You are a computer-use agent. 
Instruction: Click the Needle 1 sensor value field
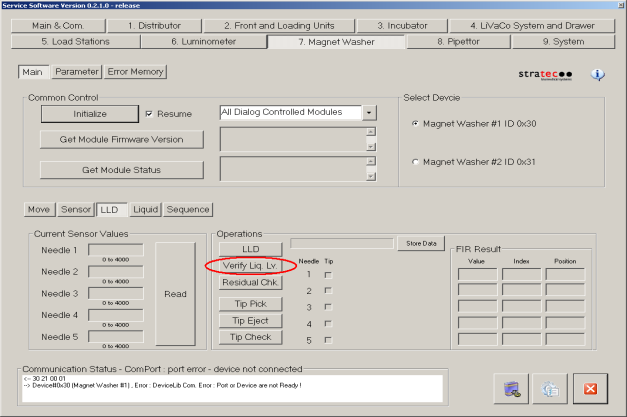(115, 250)
